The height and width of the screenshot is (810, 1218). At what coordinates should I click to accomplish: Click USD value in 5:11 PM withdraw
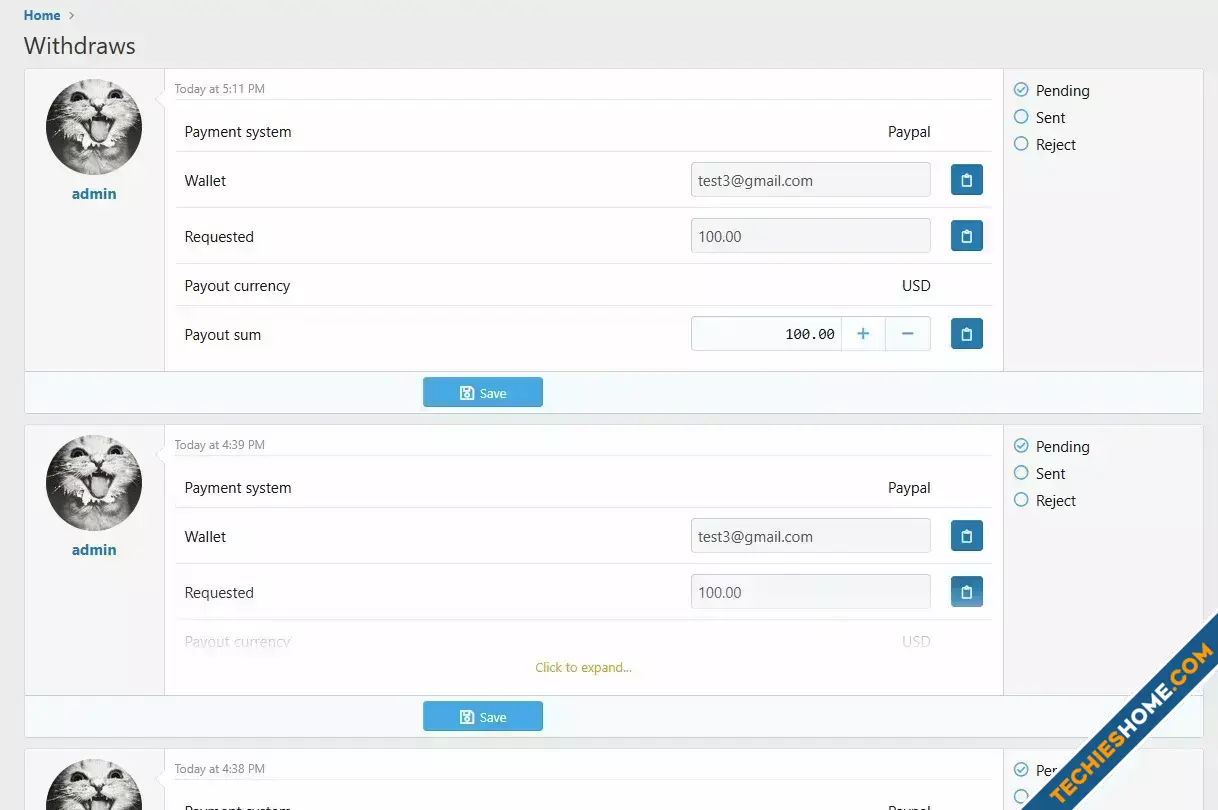click(916, 286)
